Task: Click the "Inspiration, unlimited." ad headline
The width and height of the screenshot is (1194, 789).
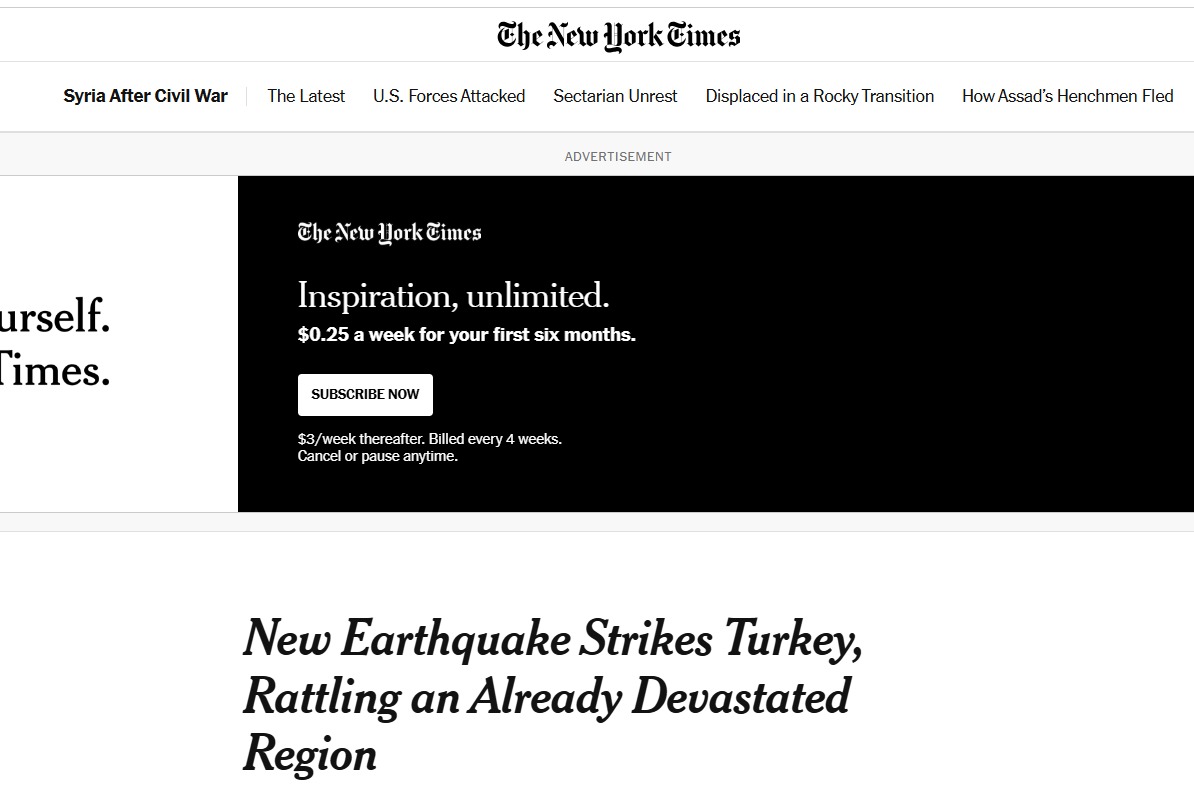Action: coord(453,296)
